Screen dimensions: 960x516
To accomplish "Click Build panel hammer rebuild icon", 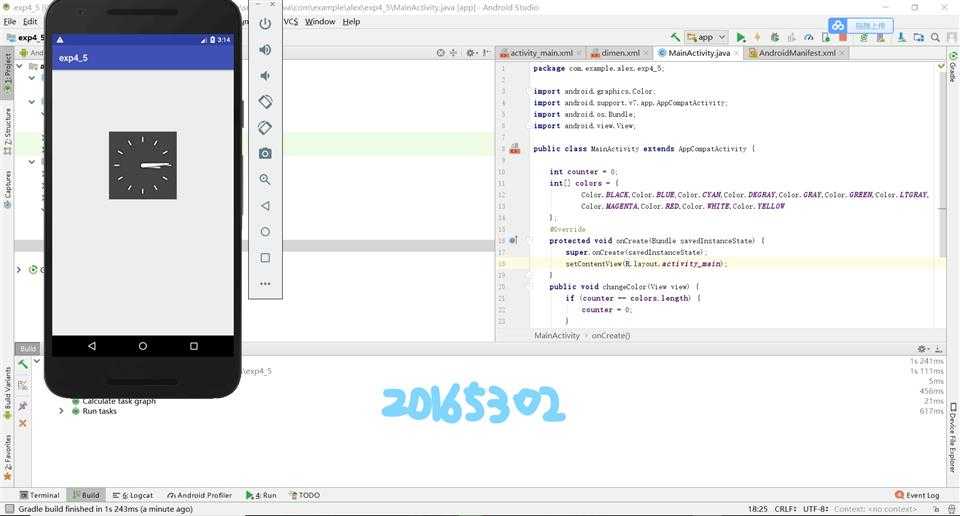I will pos(23,365).
